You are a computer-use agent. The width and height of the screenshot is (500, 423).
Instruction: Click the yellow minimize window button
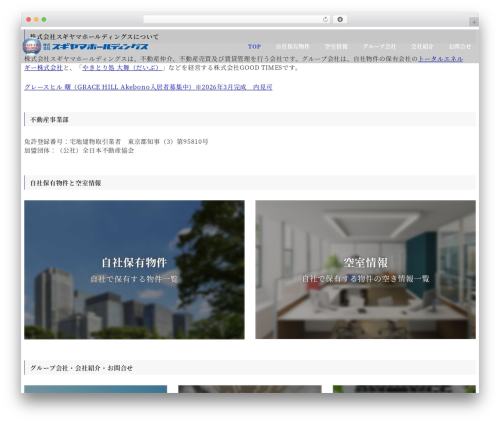[x=36, y=20]
